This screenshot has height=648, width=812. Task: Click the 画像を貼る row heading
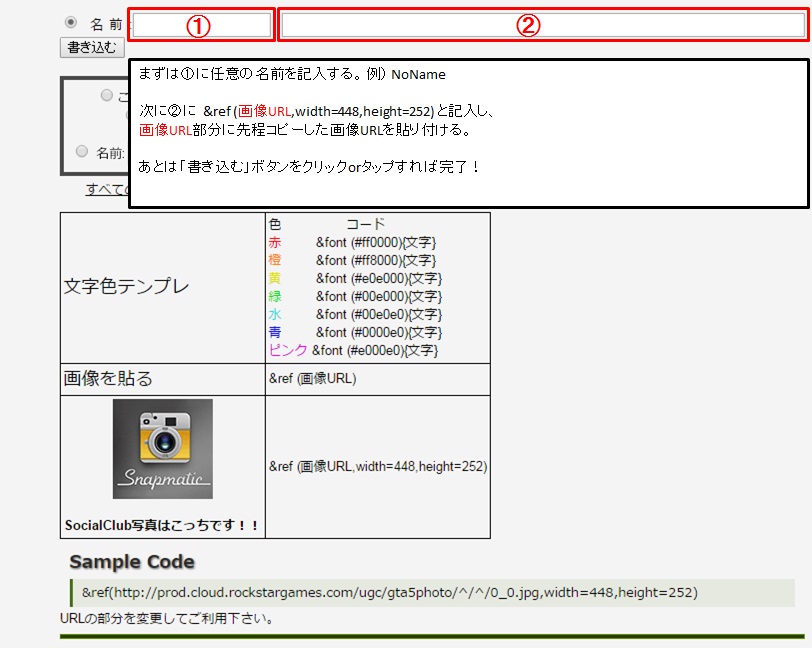click(109, 379)
